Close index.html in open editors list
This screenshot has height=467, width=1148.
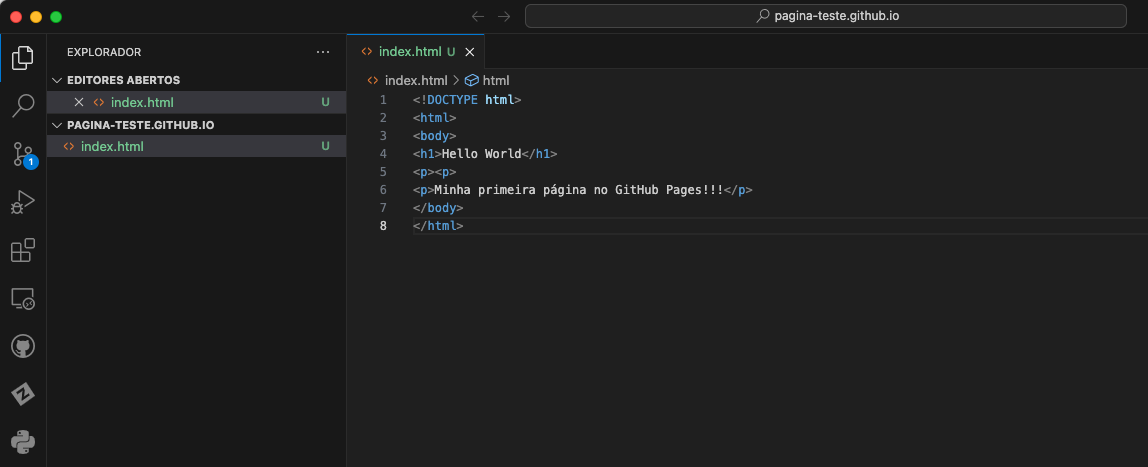(x=79, y=102)
